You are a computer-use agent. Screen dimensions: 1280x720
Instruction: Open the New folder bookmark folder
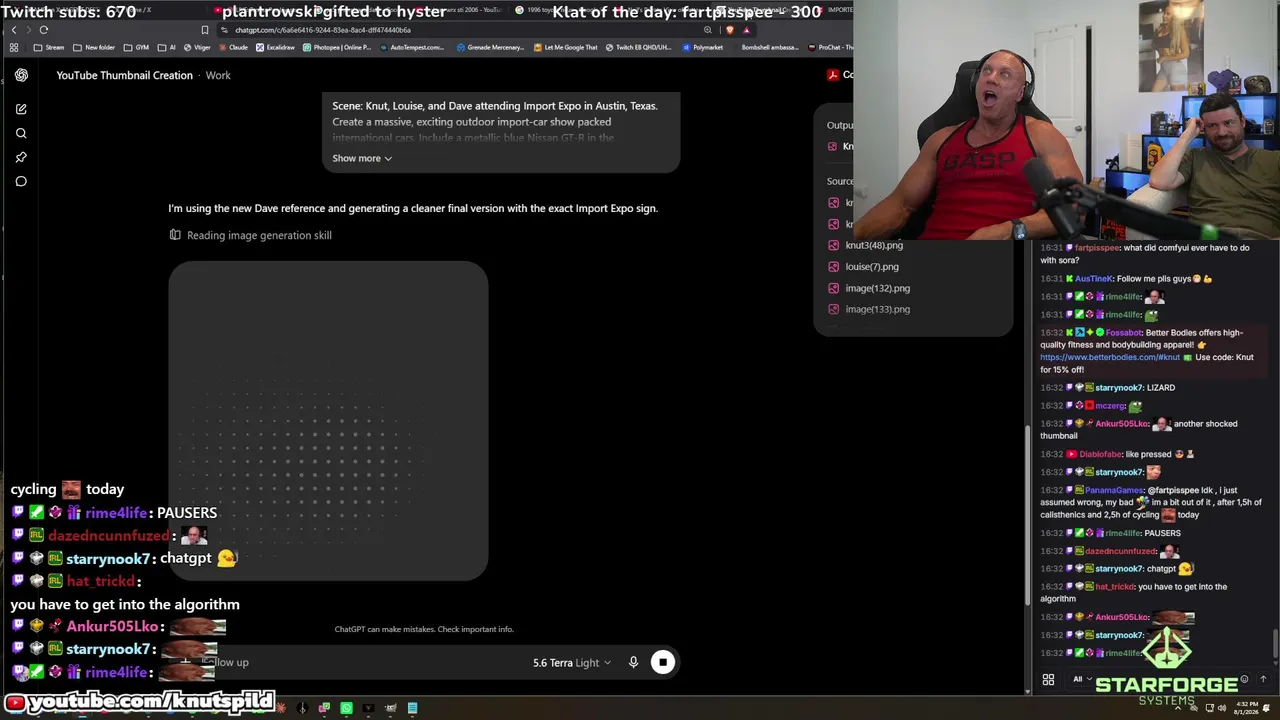[94, 47]
